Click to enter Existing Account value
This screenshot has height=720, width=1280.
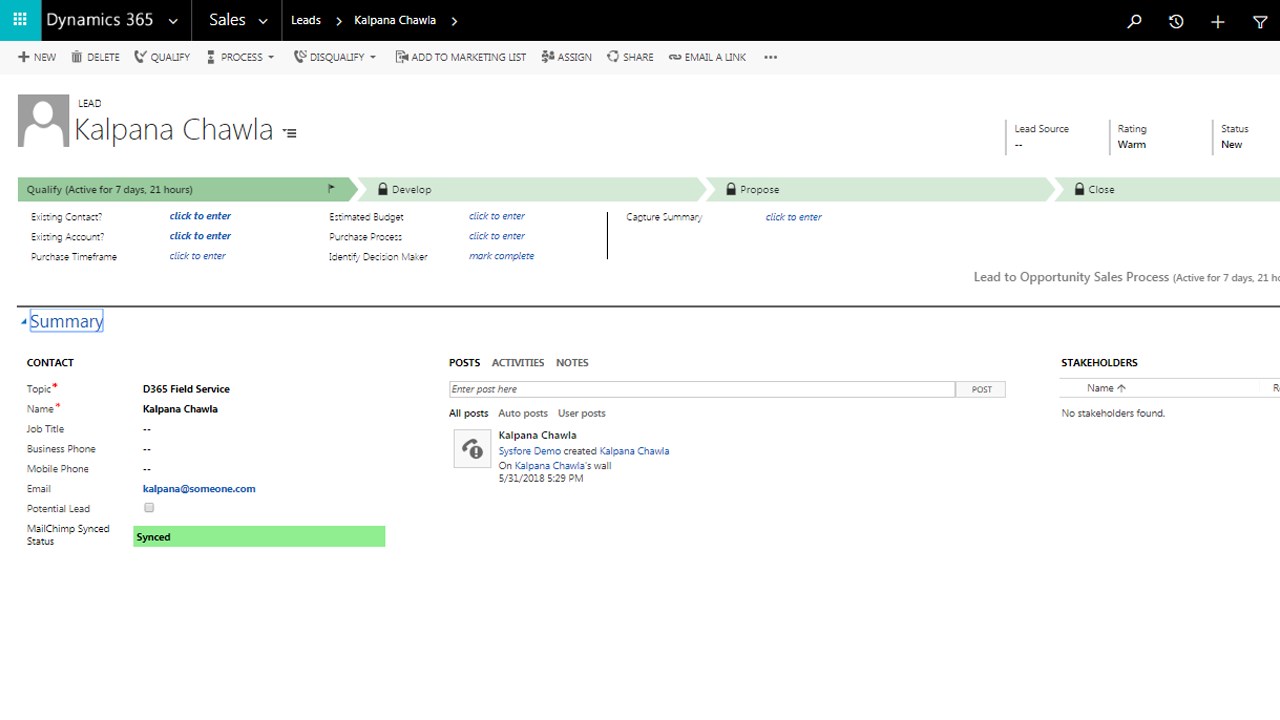[x=200, y=236]
